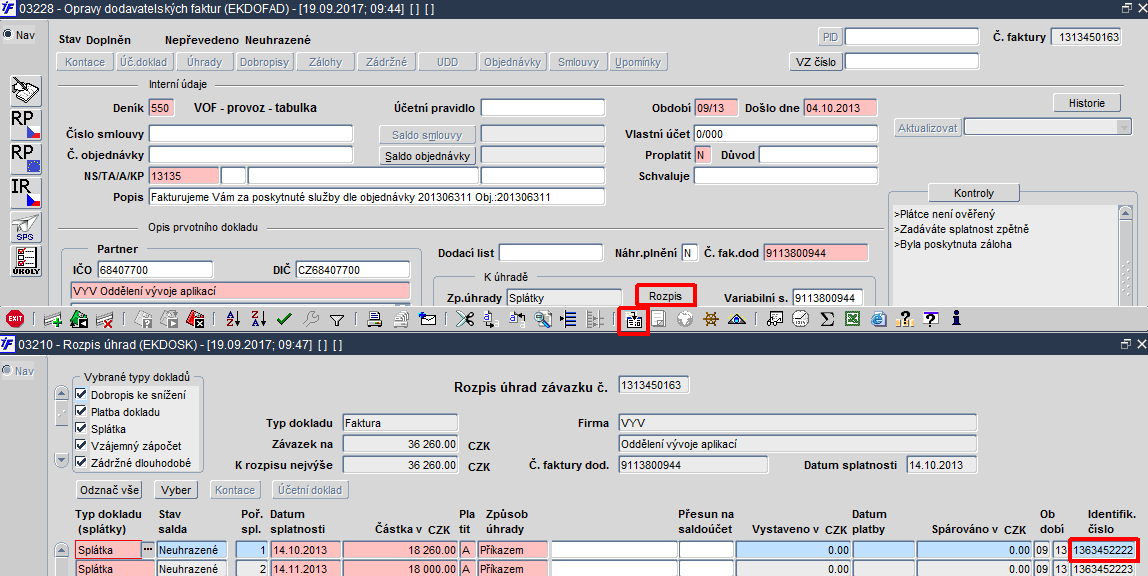Screen dimensions: 1148x576
Task: Toggle the 'Splátka' document type checkbox
Action: pyautogui.click(x=81, y=428)
